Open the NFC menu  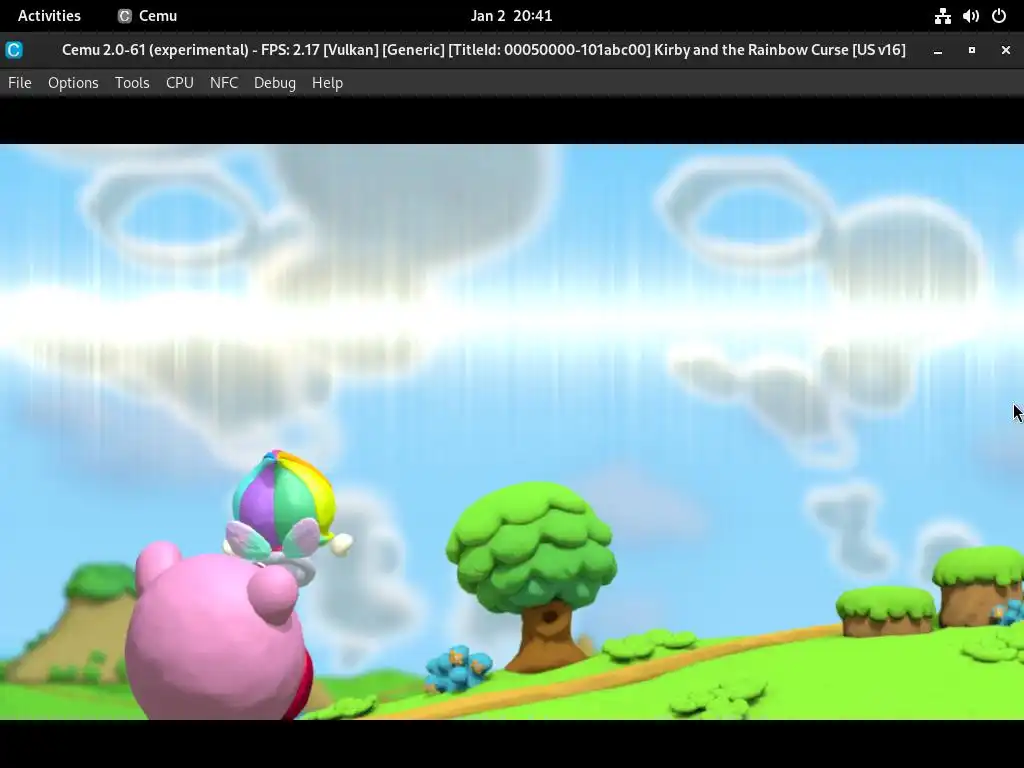click(x=224, y=83)
